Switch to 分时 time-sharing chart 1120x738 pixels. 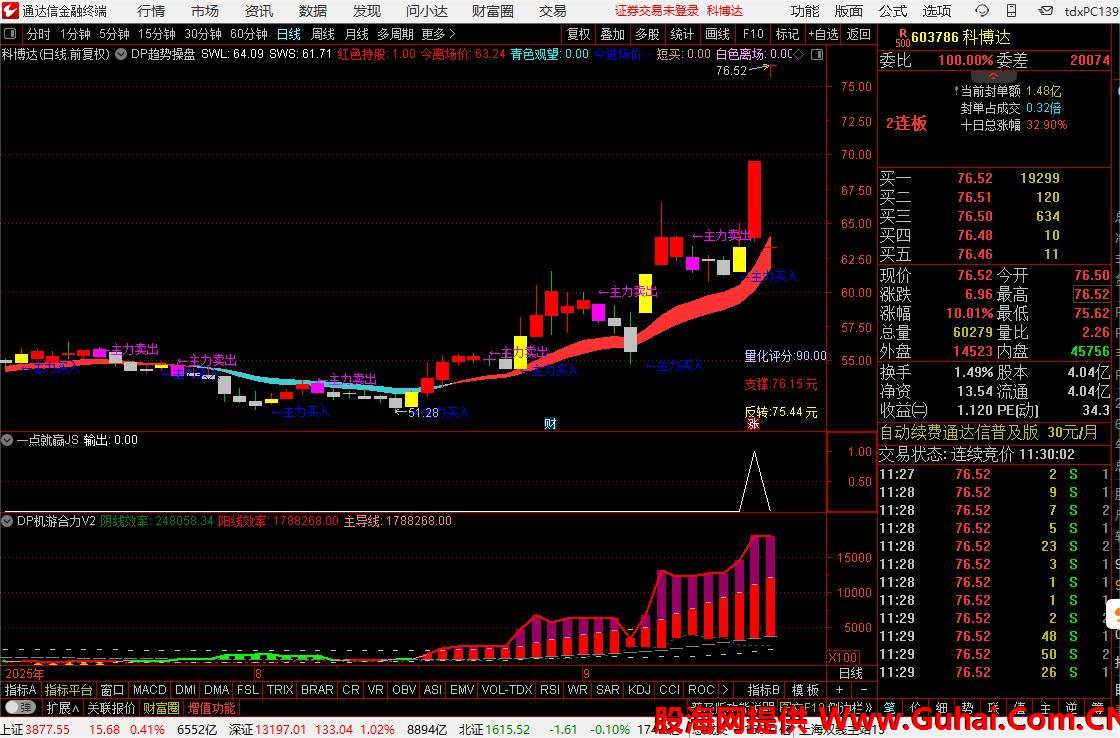[x=39, y=34]
